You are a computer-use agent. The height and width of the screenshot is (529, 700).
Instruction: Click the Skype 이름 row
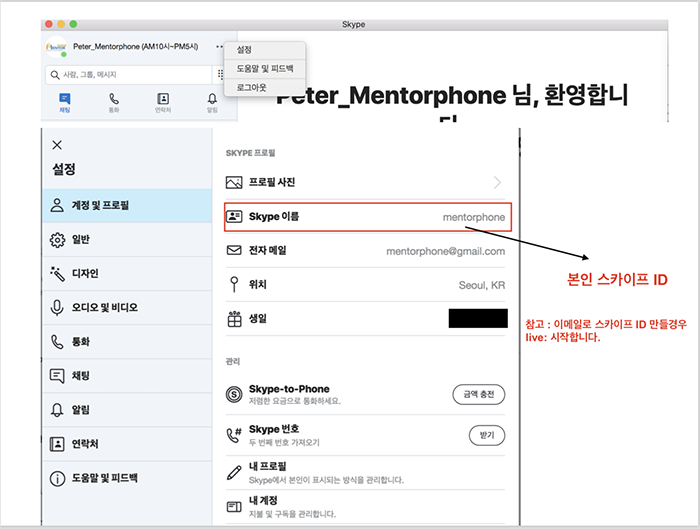click(368, 217)
